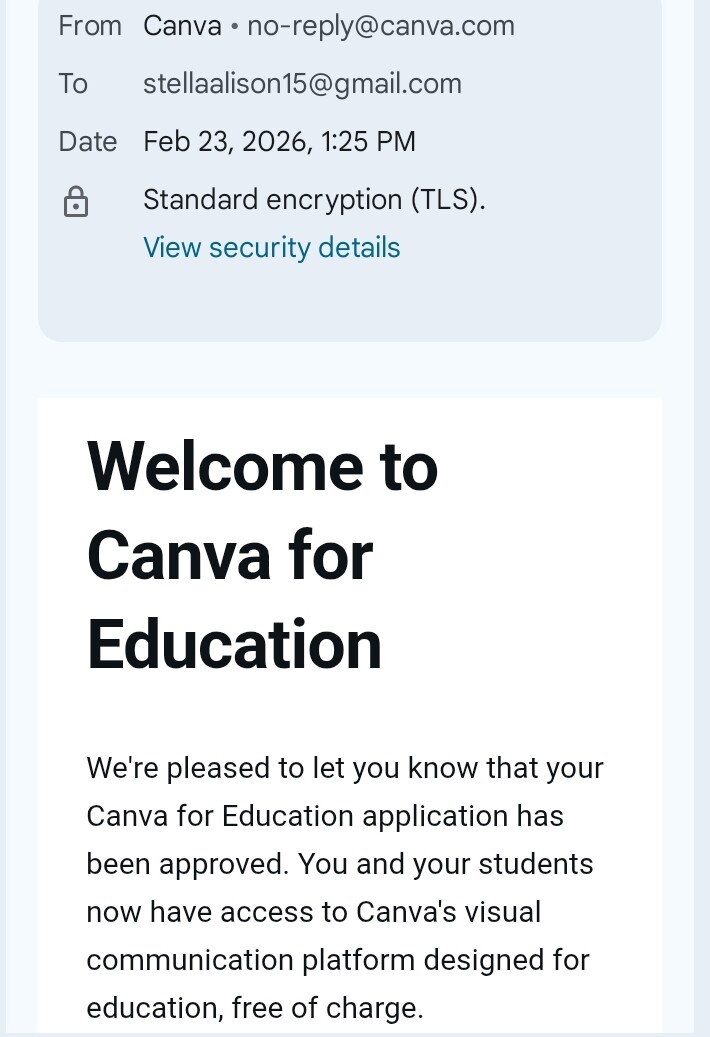Tap the recipient address stellaalison15@gmail.com
The width and height of the screenshot is (710, 1037).
click(x=302, y=84)
